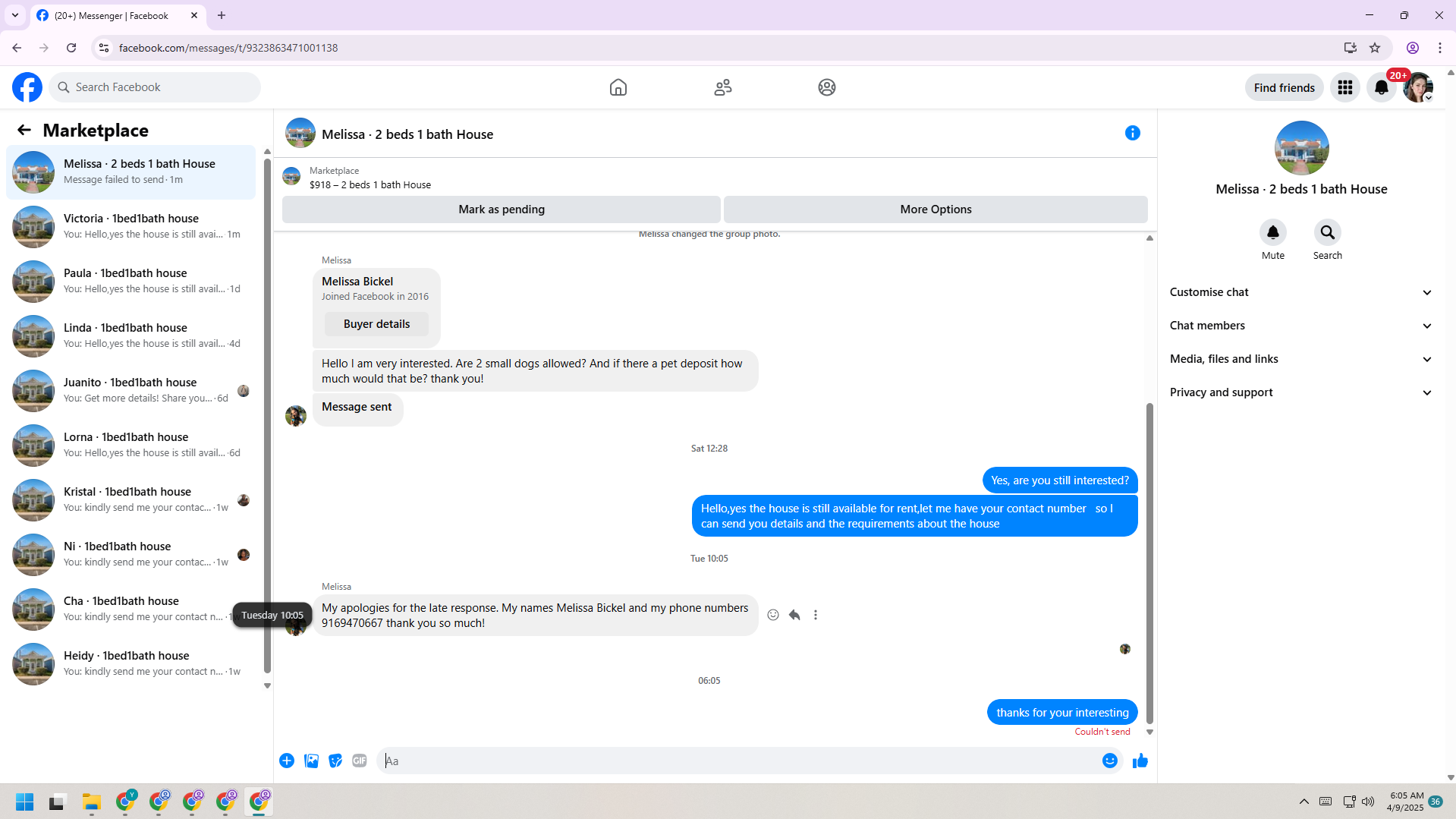Open the Chrome three-dot menu
Image resolution: width=1456 pixels, height=819 pixels.
(1440, 48)
